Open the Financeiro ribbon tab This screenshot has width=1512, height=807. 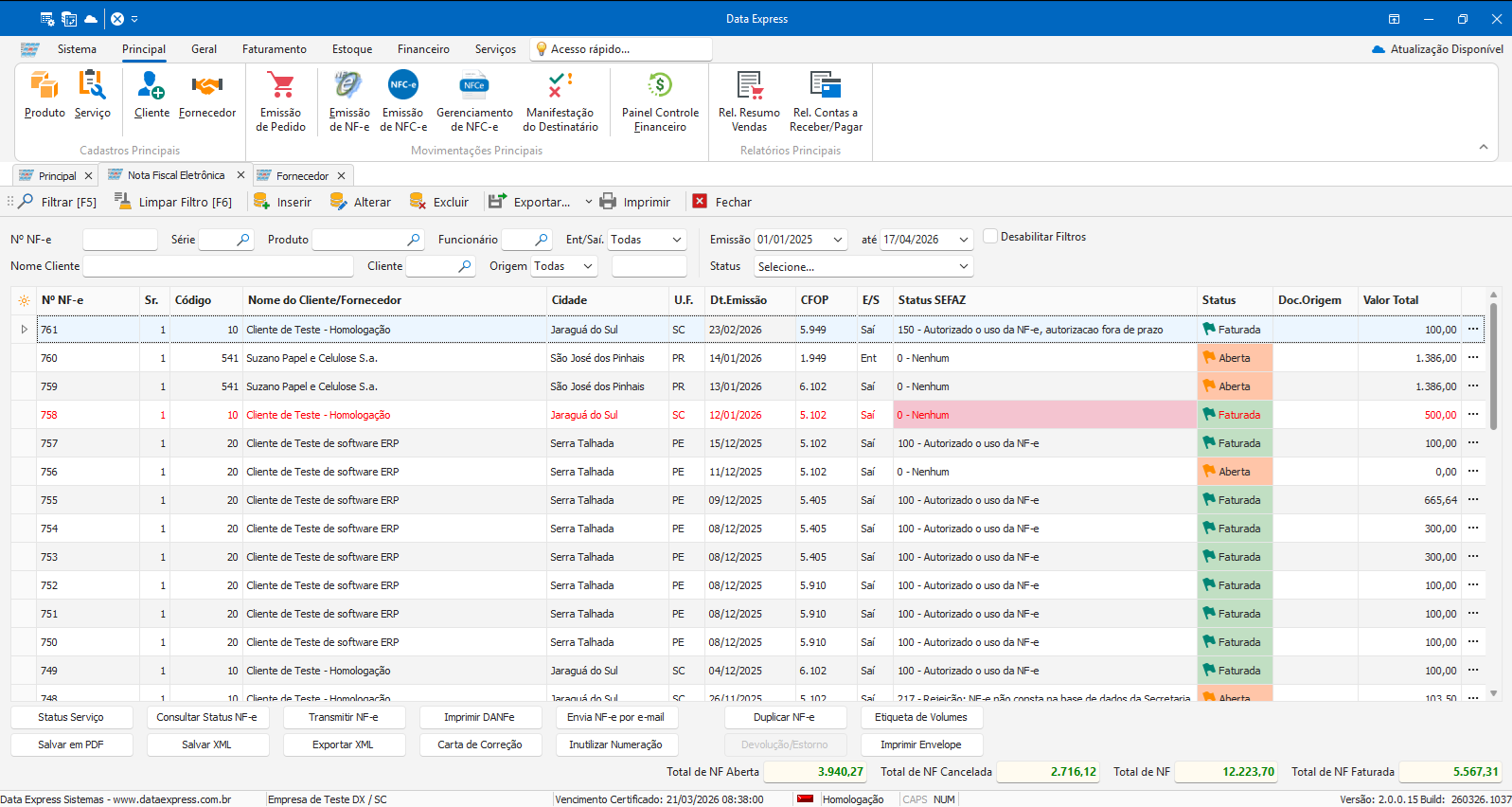(x=423, y=49)
